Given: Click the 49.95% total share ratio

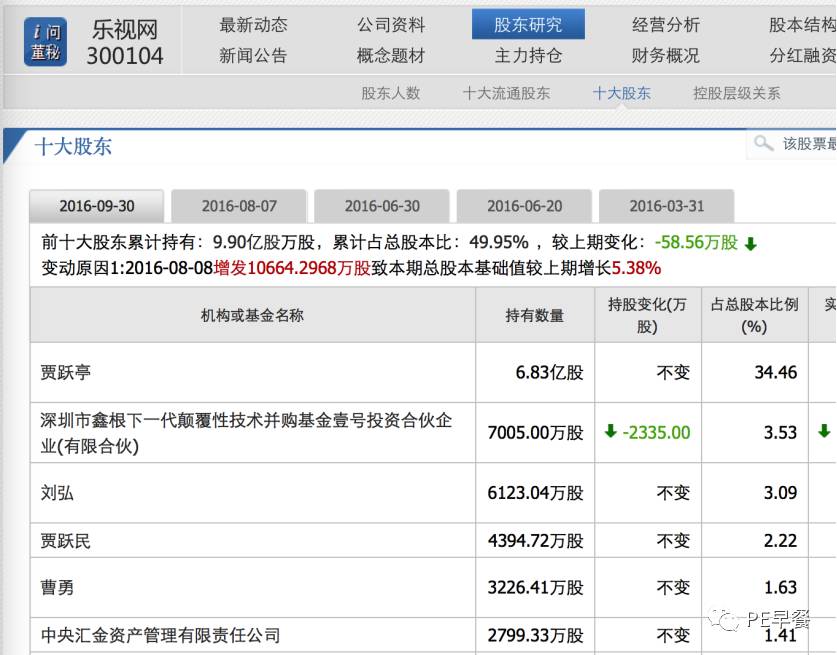Looking at the screenshot, I should [x=499, y=242].
